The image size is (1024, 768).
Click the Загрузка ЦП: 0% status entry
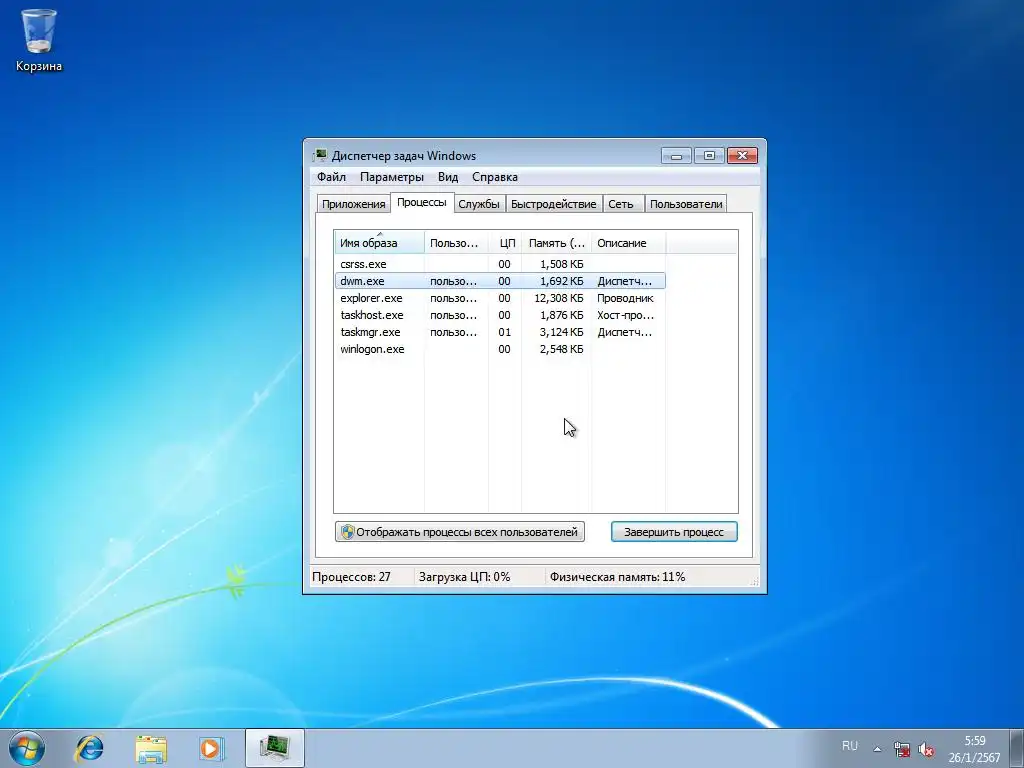[464, 577]
